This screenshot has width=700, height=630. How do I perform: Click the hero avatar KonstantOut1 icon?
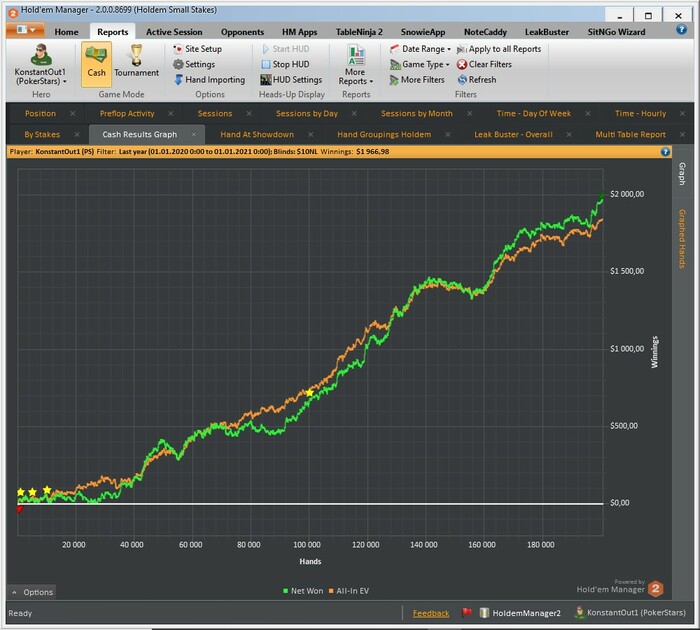pos(41,54)
